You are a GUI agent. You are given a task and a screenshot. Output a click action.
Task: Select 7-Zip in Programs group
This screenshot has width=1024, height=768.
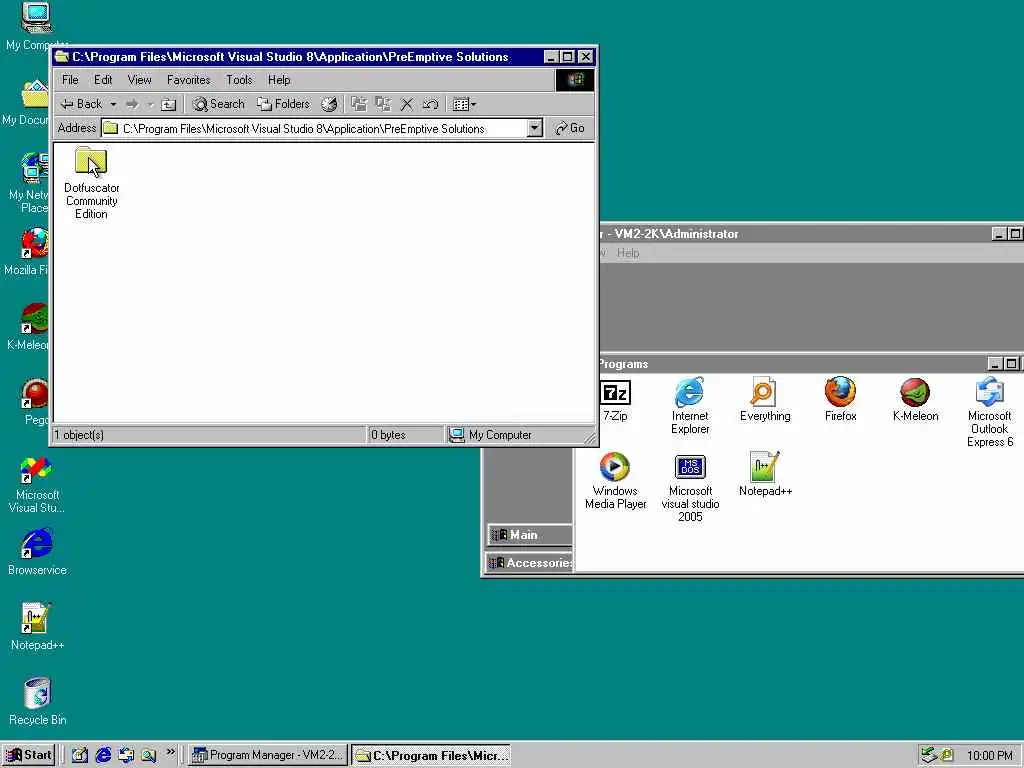coord(615,400)
